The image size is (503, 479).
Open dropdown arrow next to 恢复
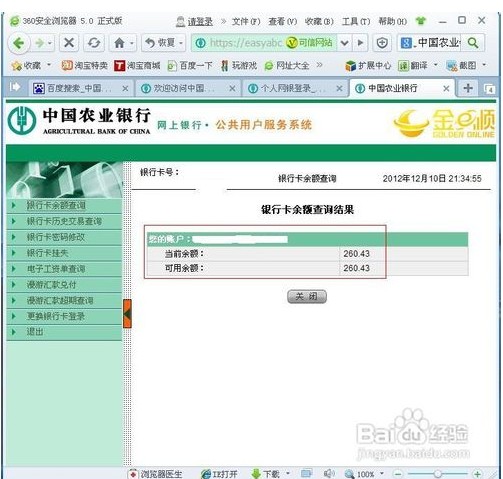[x=181, y=43]
